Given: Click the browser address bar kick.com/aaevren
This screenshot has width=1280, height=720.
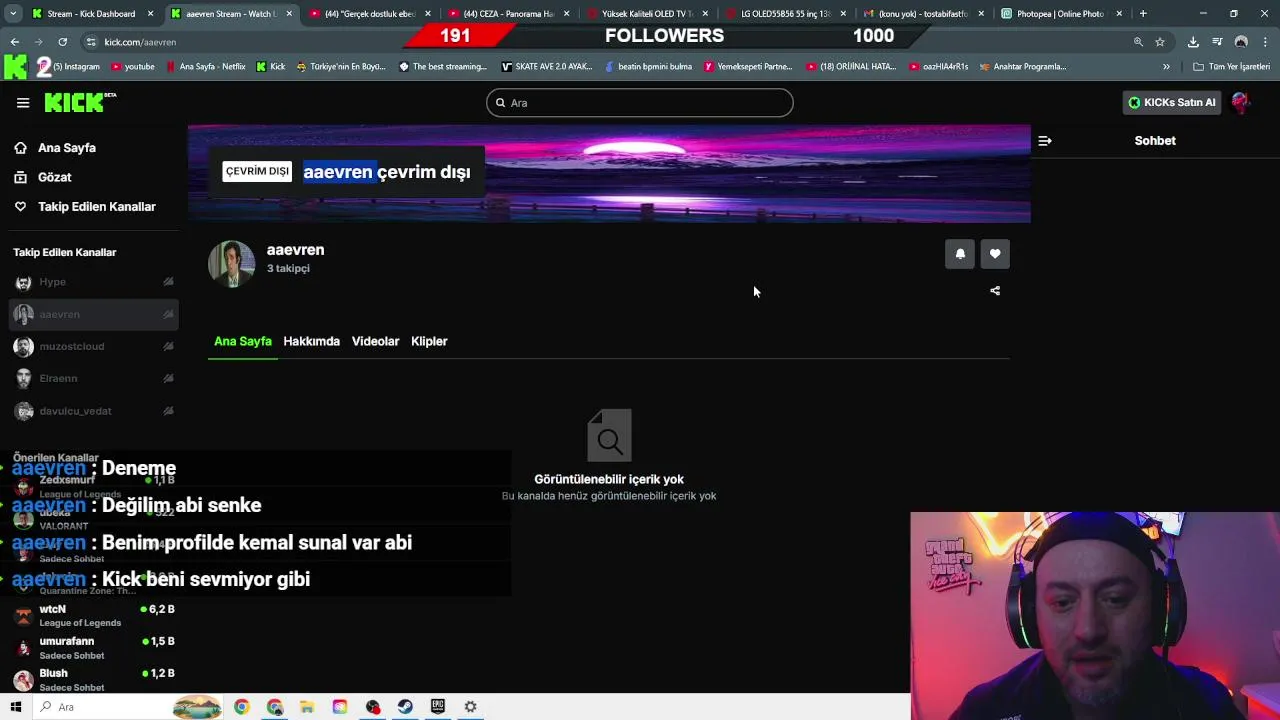Looking at the screenshot, I should [x=600, y=42].
